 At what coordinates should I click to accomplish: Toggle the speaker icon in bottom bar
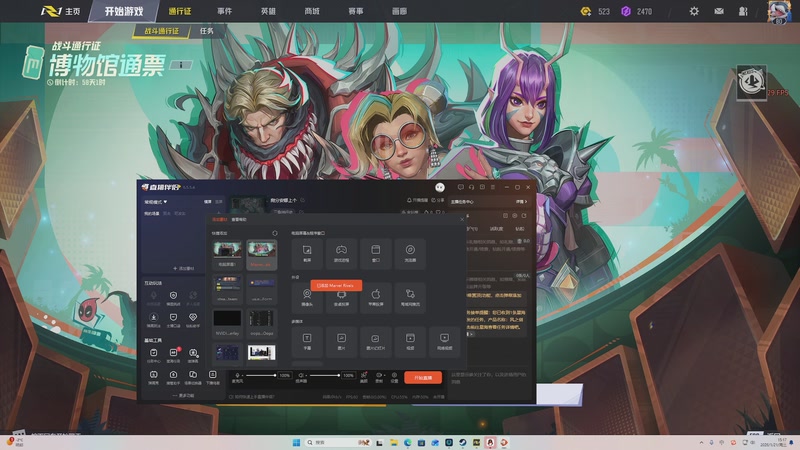point(301,375)
